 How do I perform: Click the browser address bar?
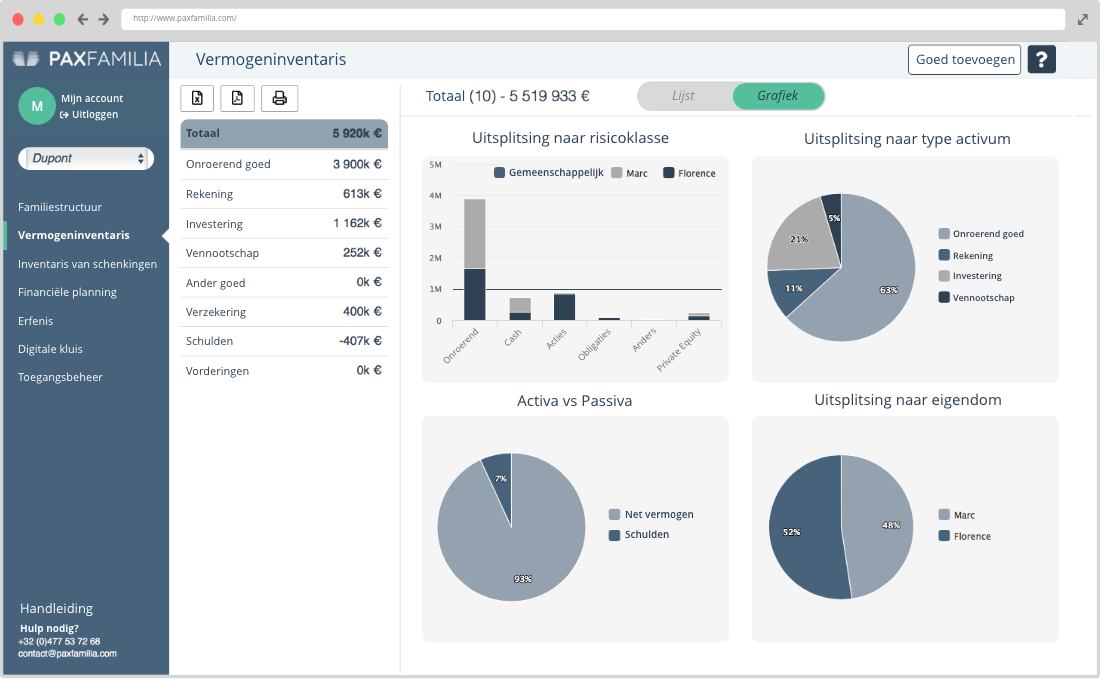tap(590, 19)
